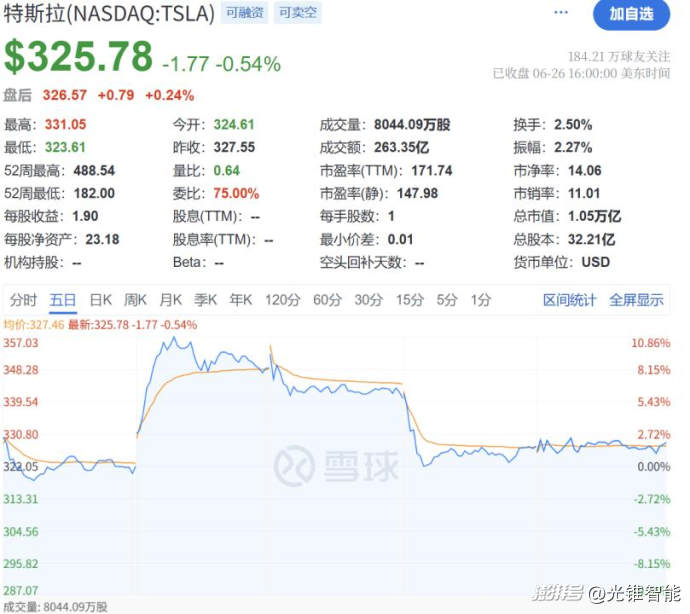Image resolution: width=690 pixels, height=614 pixels.
Task: Click the stock title 特斯拉(NASDAQ:TSLA)
Action: [109, 13]
